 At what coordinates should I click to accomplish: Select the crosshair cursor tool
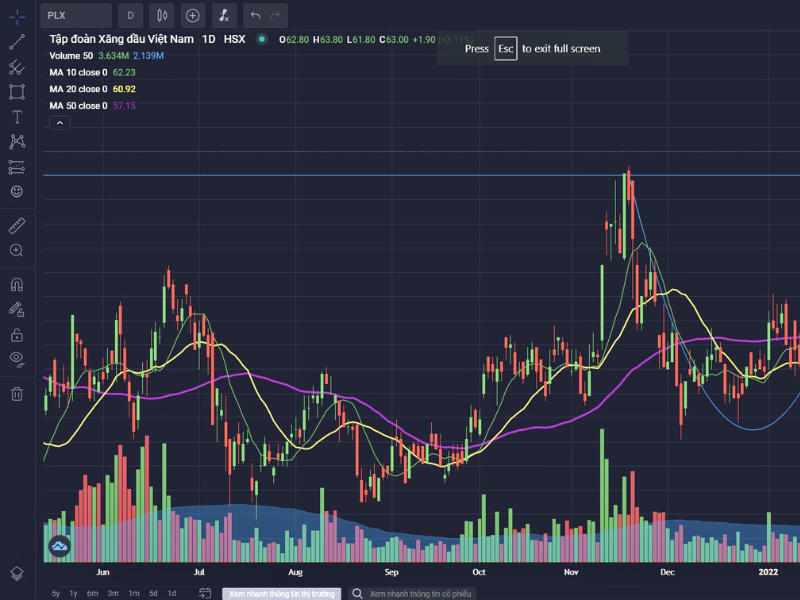pyautogui.click(x=17, y=17)
